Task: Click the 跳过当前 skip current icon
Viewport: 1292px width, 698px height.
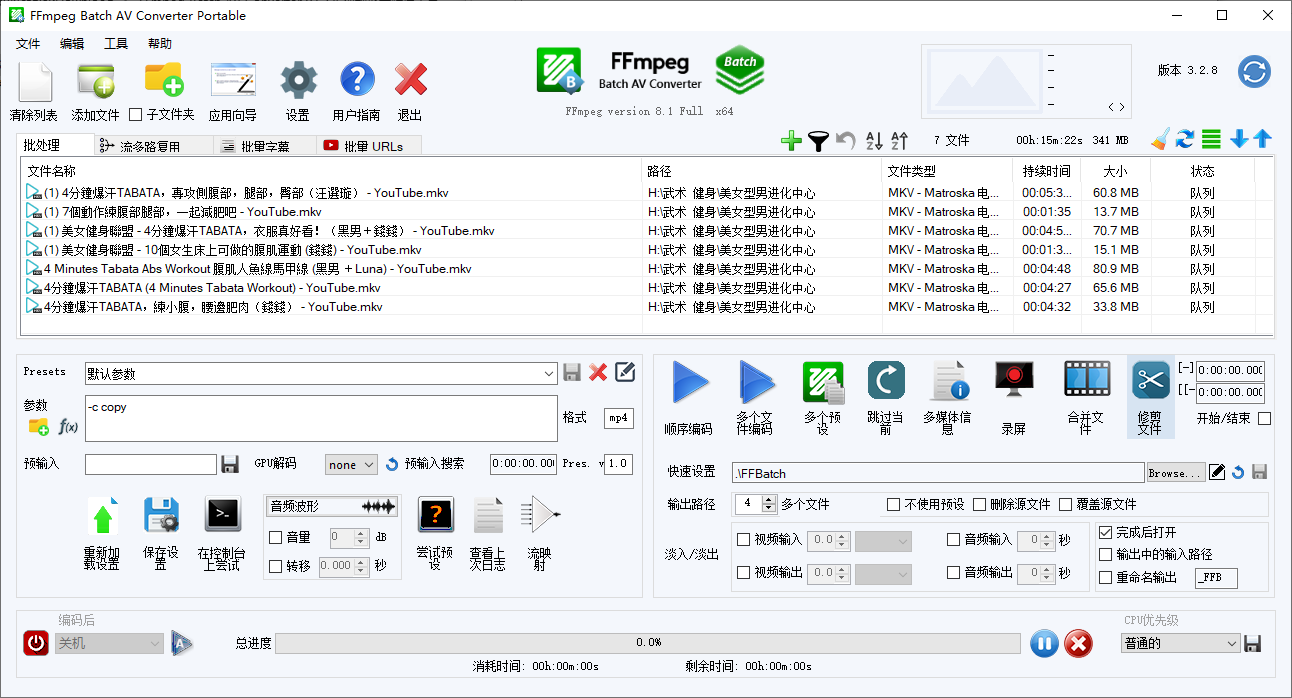Action: 886,381
